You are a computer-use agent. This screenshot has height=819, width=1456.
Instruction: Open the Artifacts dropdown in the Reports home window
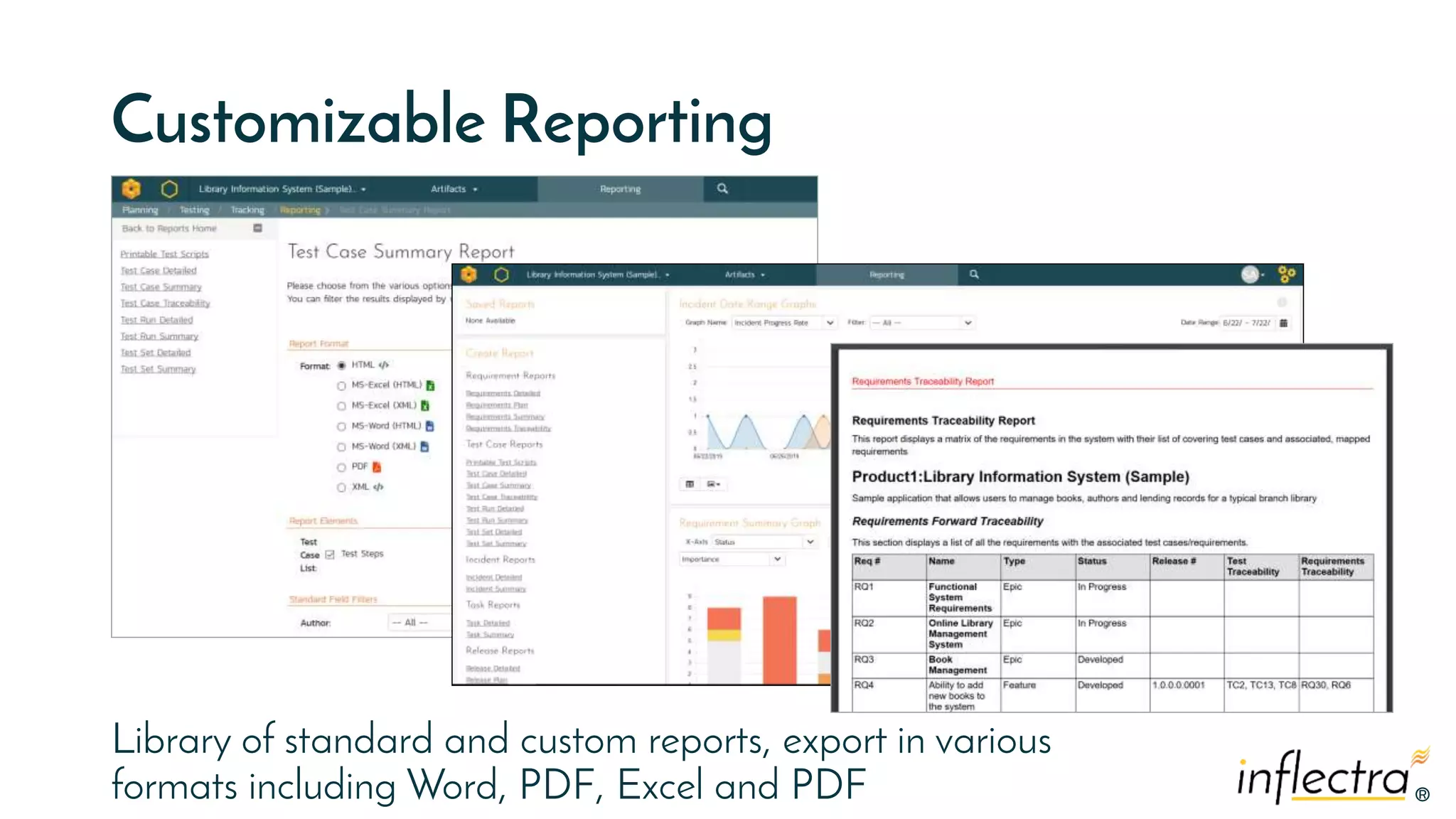(x=745, y=274)
